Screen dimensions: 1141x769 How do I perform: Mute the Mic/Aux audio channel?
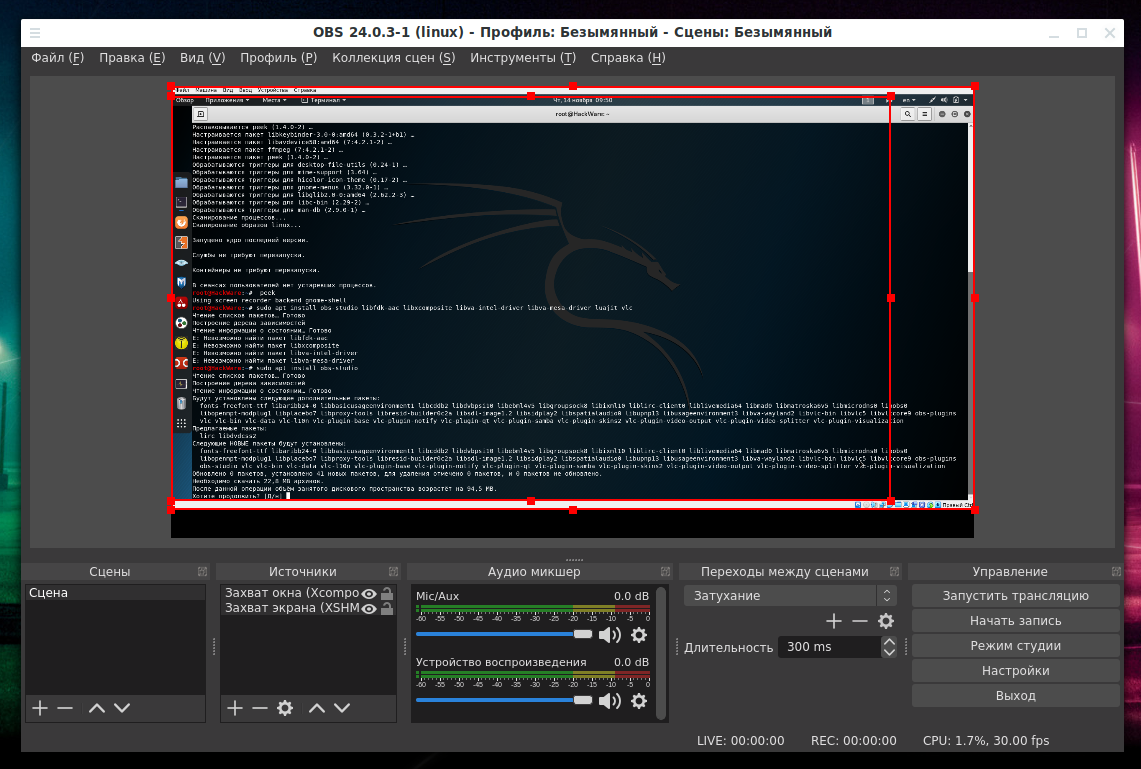coord(609,634)
